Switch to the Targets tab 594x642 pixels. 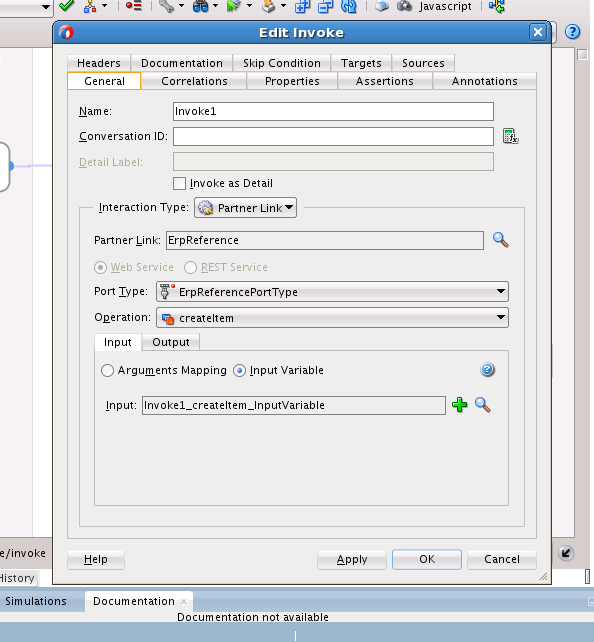click(x=361, y=63)
